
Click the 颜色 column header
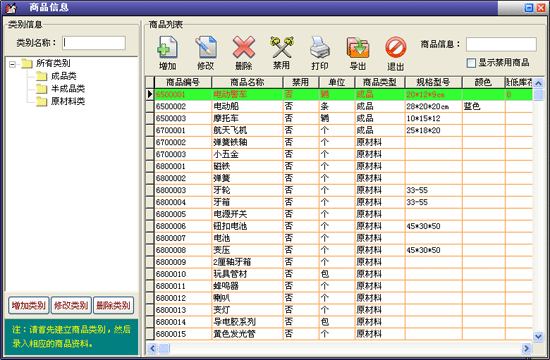483,82
